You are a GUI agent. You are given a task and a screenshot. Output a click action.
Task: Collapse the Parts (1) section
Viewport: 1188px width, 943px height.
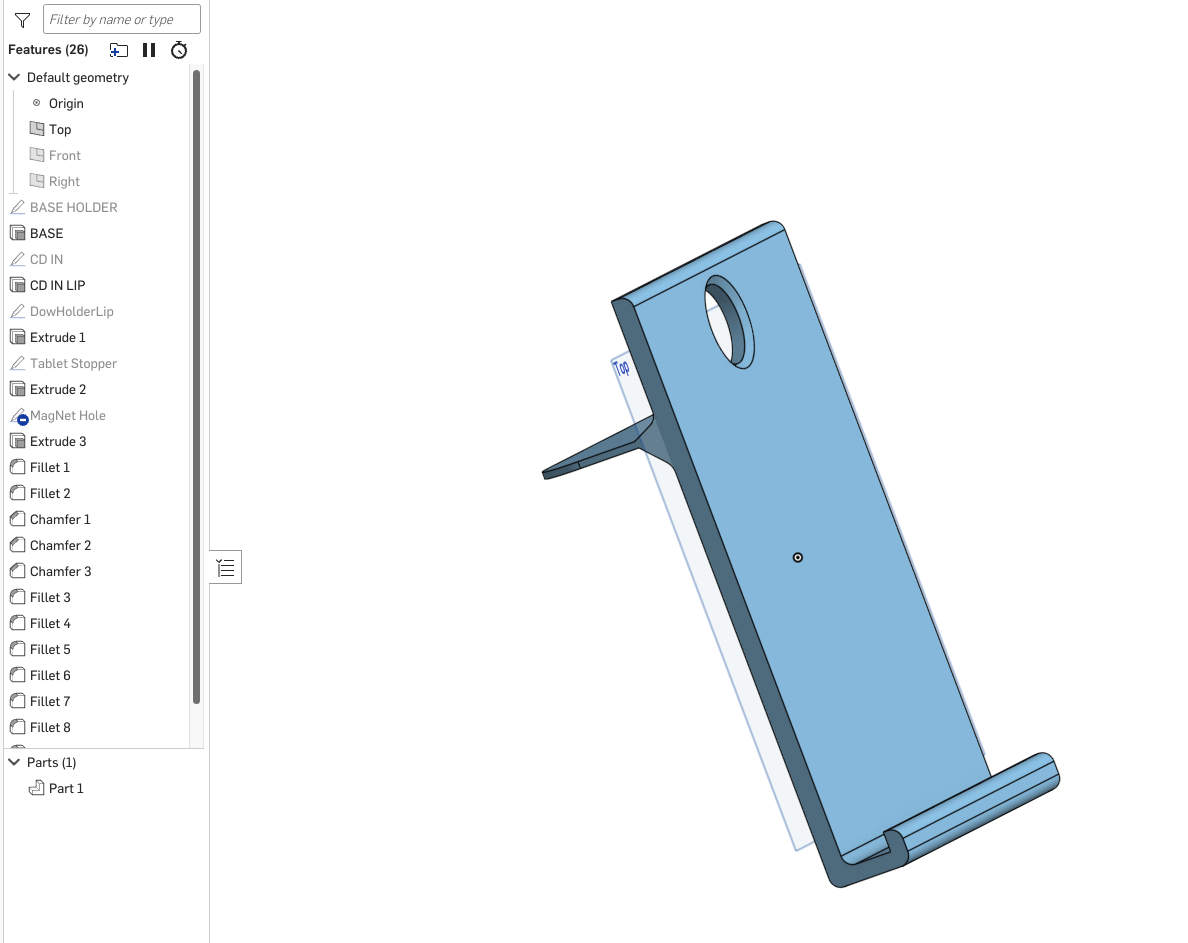(14, 762)
